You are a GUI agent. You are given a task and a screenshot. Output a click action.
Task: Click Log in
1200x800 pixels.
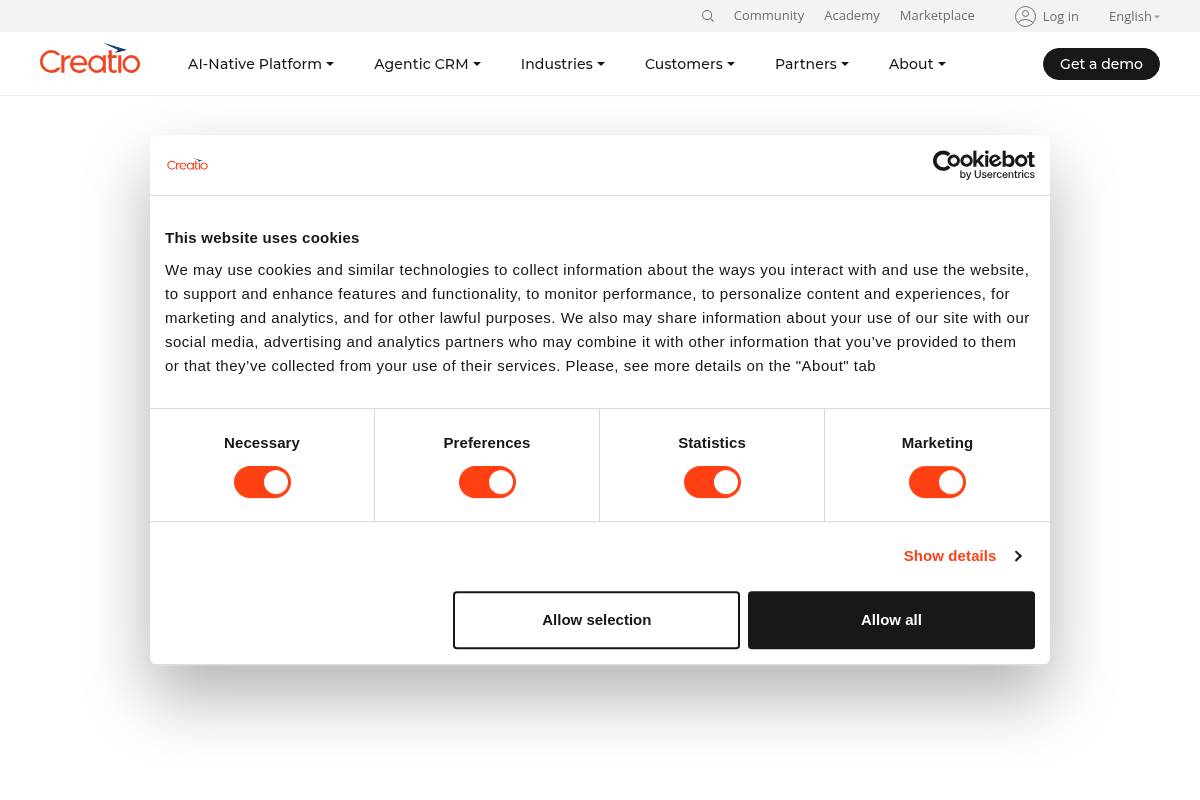coord(1060,16)
